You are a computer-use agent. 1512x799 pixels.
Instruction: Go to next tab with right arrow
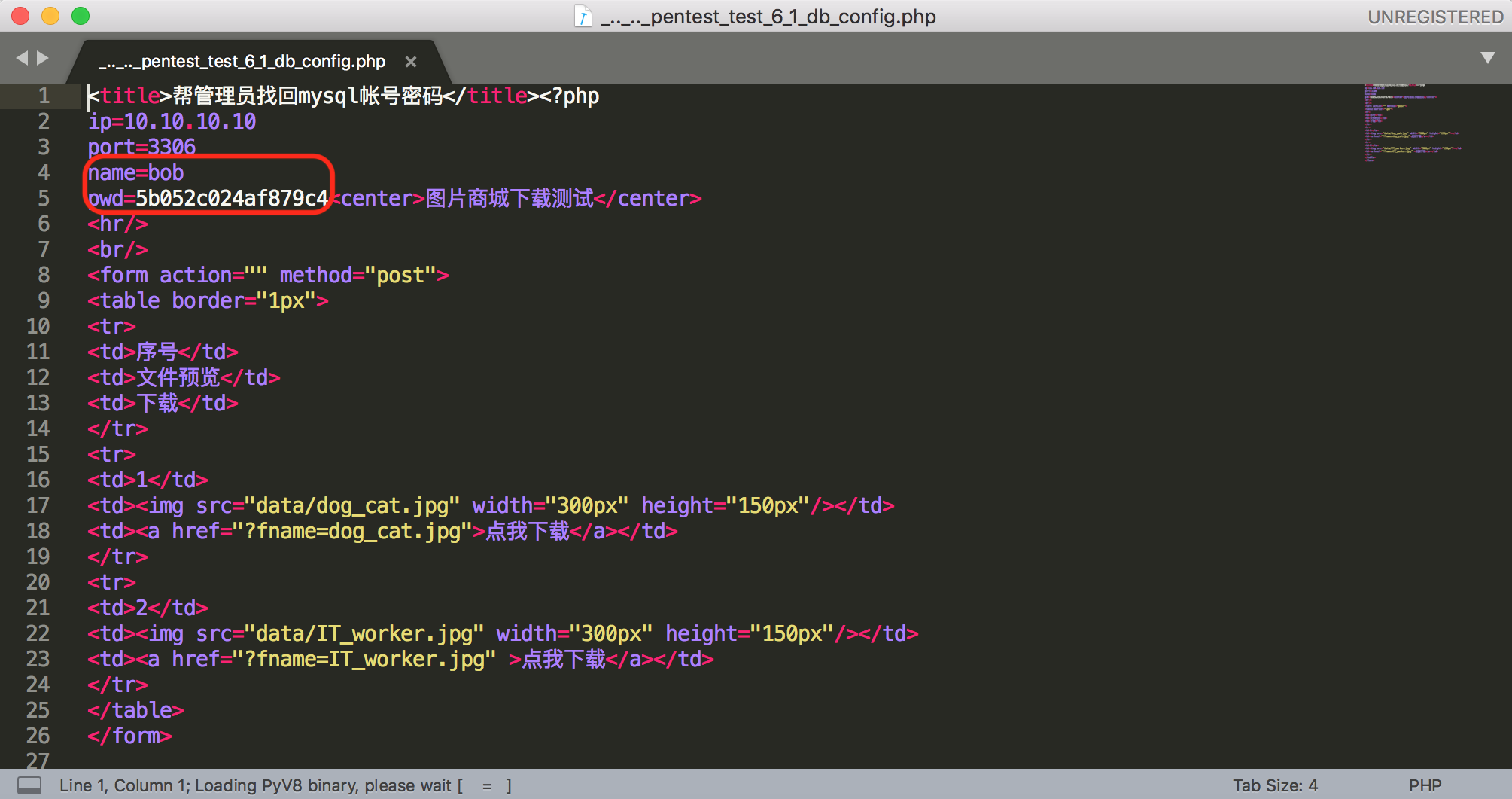coord(43,58)
